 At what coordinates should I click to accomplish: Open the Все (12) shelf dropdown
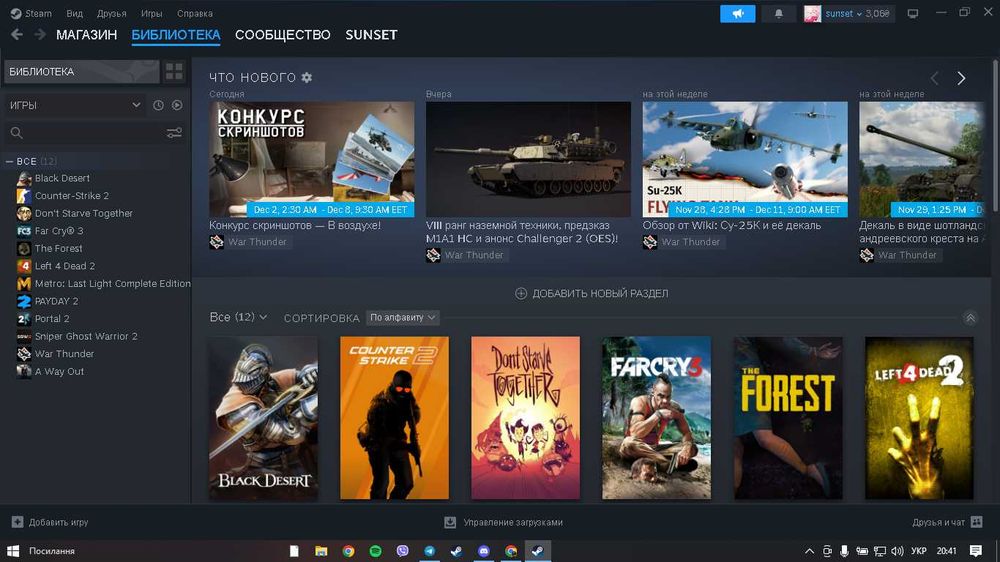coord(239,317)
